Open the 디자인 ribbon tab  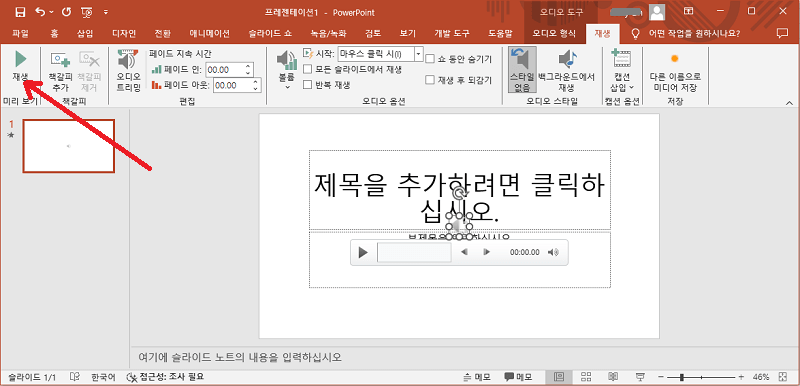tap(124, 34)
